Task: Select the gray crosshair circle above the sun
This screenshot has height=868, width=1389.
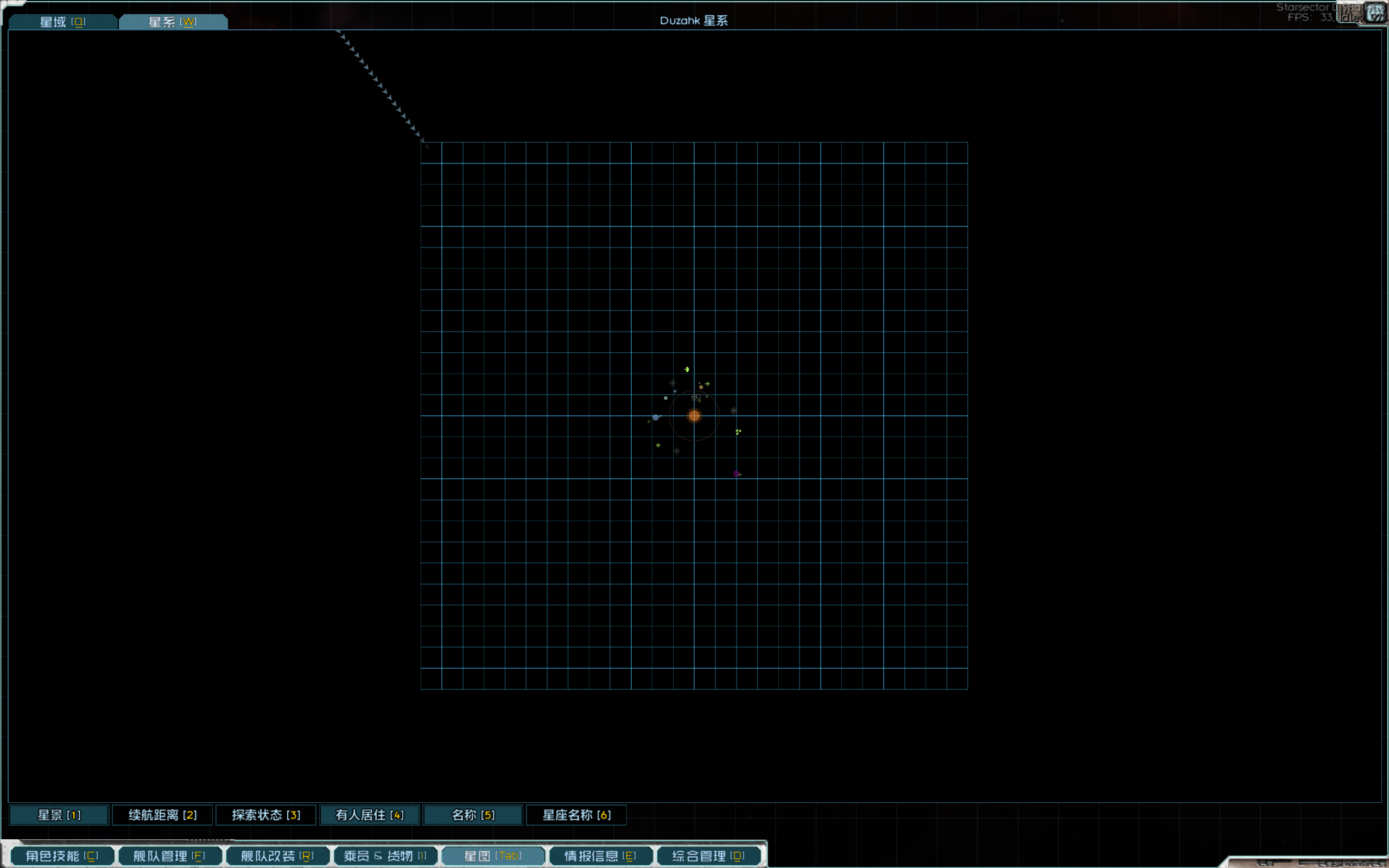Action: pyautogui.click(x=695, y=397)
